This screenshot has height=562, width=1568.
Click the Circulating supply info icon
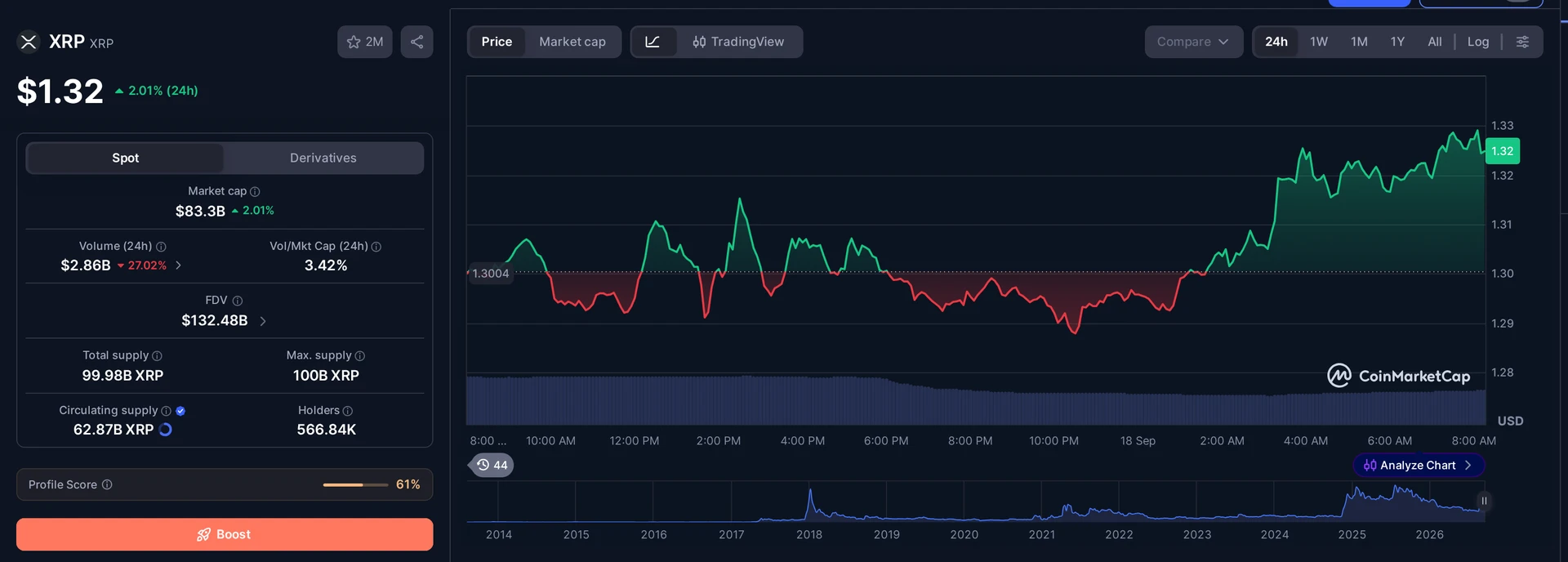167,411
